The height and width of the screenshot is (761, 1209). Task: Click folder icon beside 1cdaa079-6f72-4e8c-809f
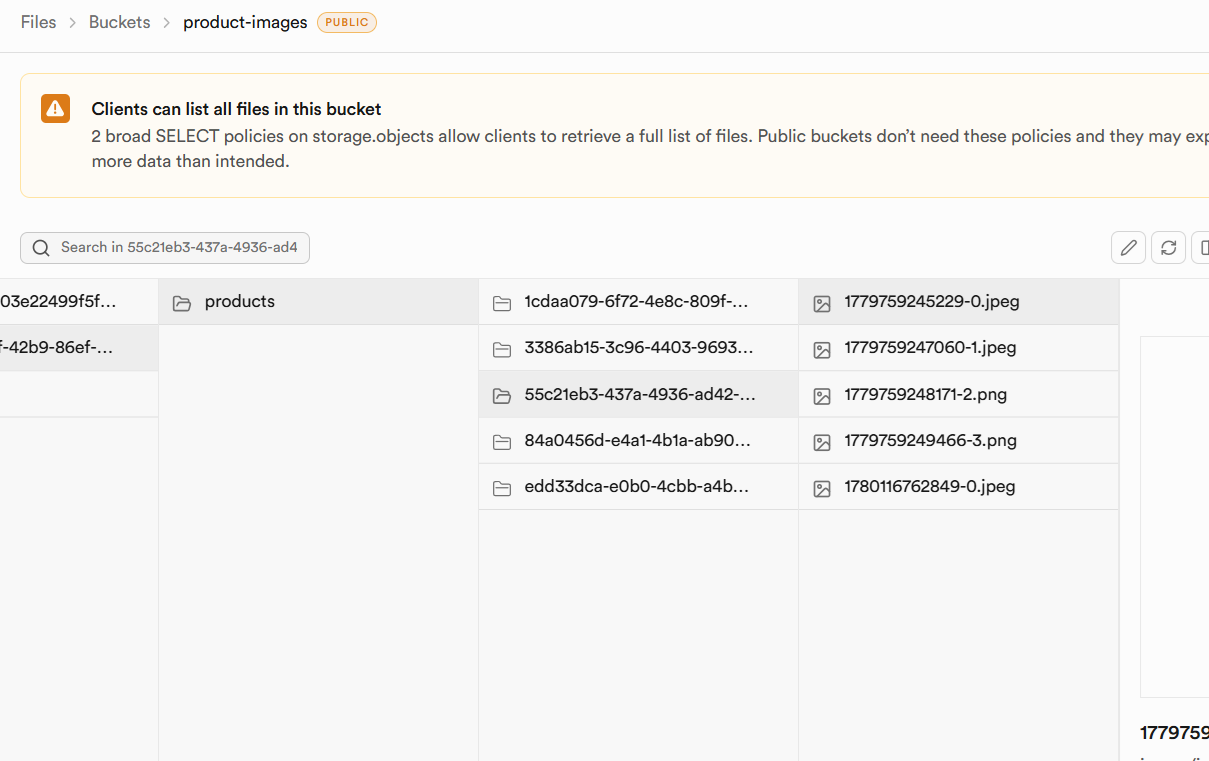coord(502,302)
